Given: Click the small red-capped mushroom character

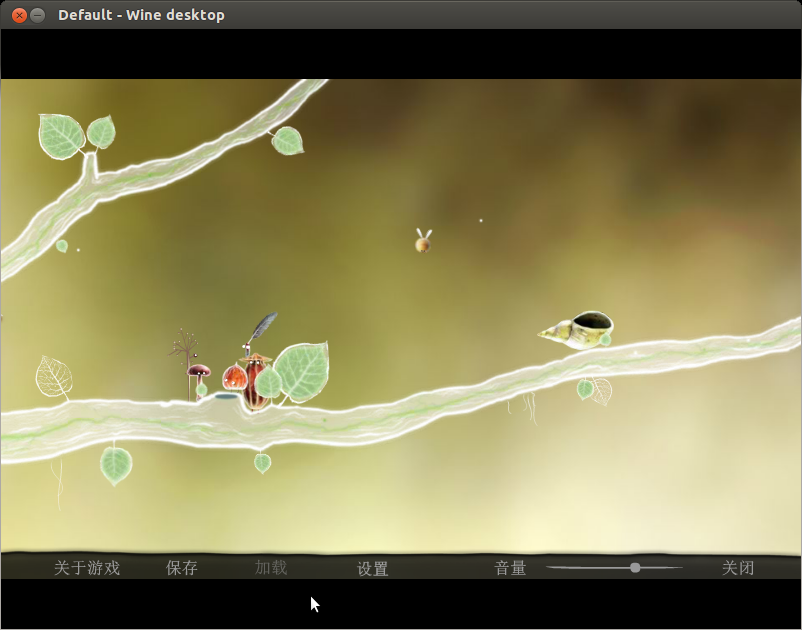Looking at the screenshot, I should pos(198,376).
